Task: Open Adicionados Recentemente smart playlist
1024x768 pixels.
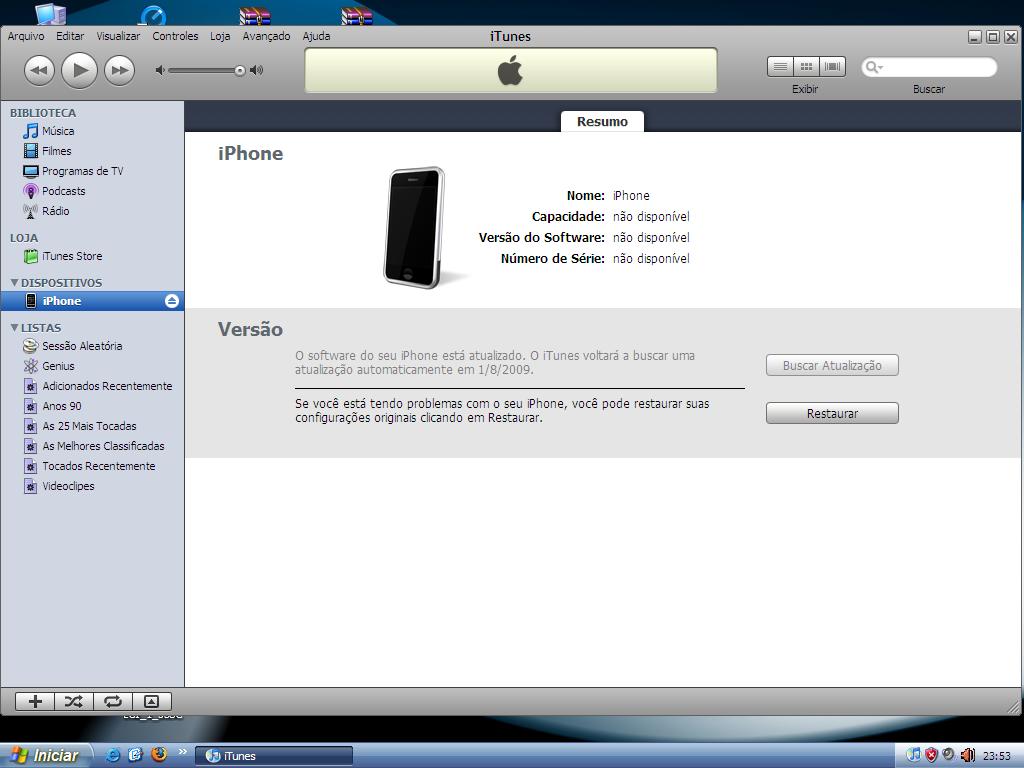Action: (92, 386)
